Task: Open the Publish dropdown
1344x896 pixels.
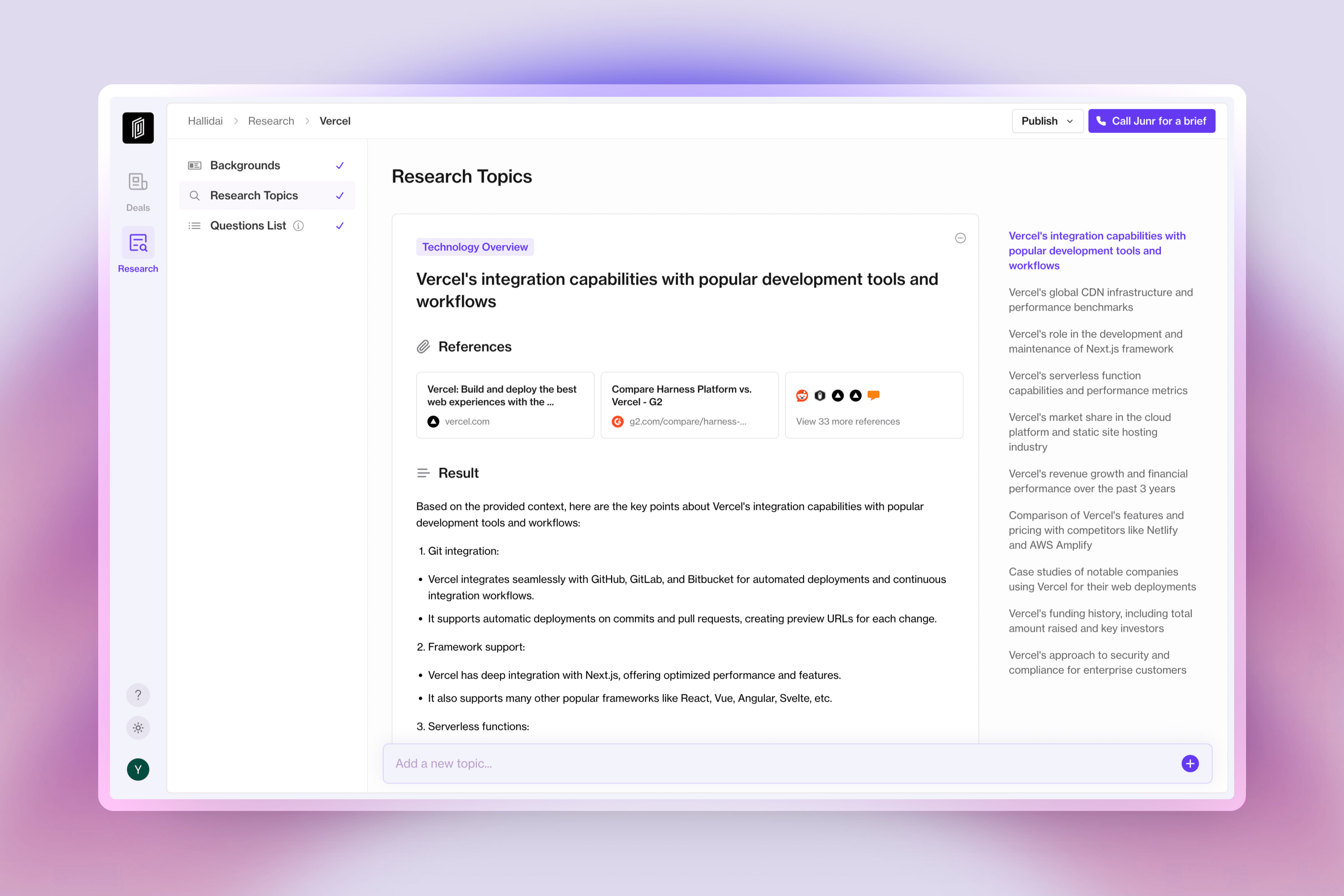Action: [1048, 121]
